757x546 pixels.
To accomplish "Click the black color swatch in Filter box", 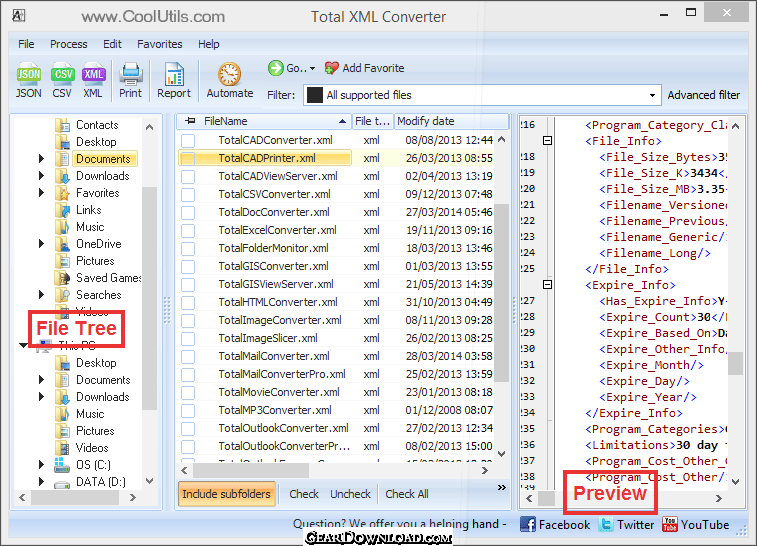I will (x=315, y=95).
